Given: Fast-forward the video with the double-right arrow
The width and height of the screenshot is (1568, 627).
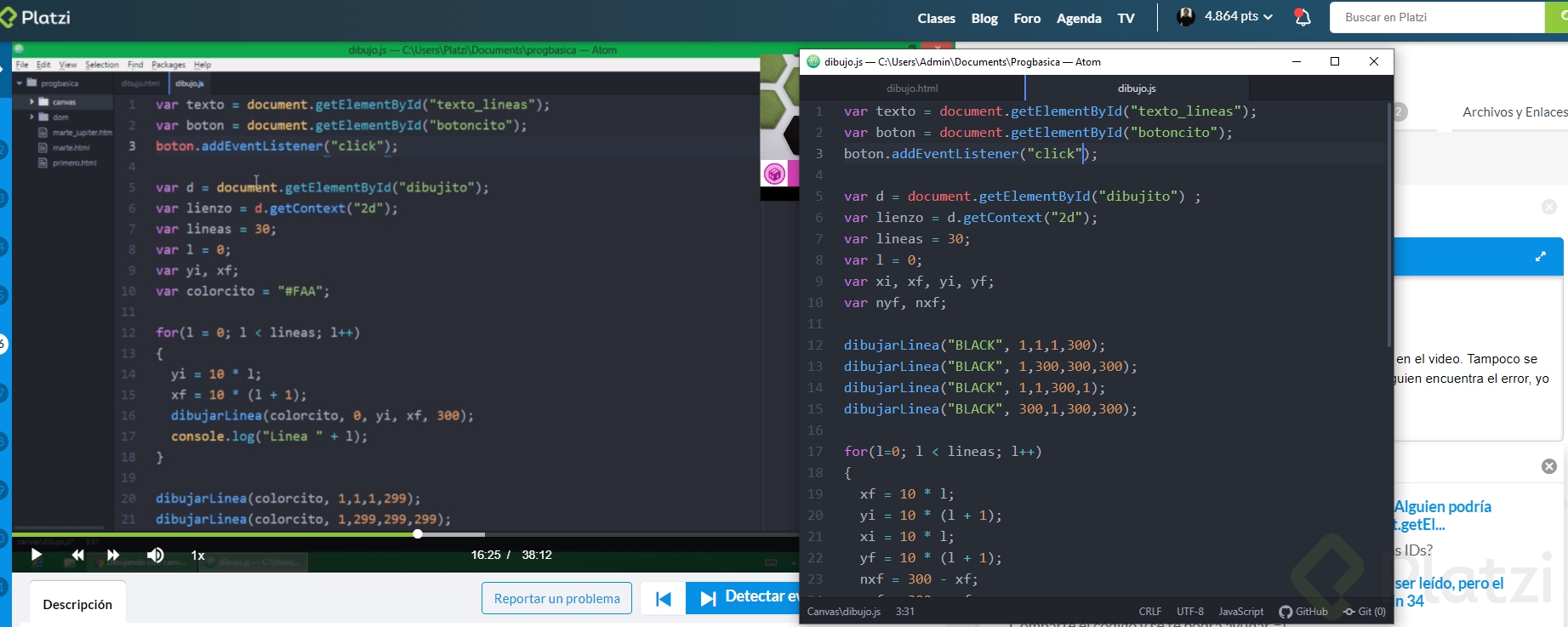Looking at the screenshot, I should (x=113, y=555).
